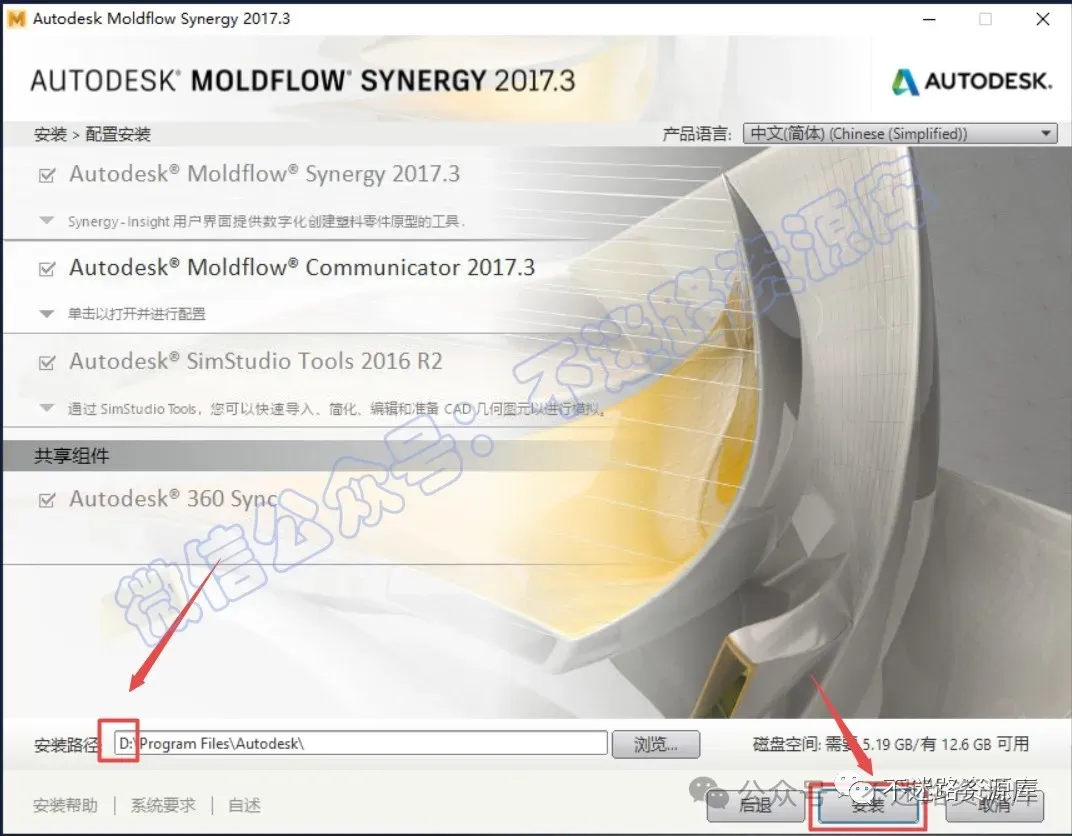This screenshot has width=1072, height=836.
Task: Click the 后退 back button
Action: pyautogui.click(x=756, y=805)
